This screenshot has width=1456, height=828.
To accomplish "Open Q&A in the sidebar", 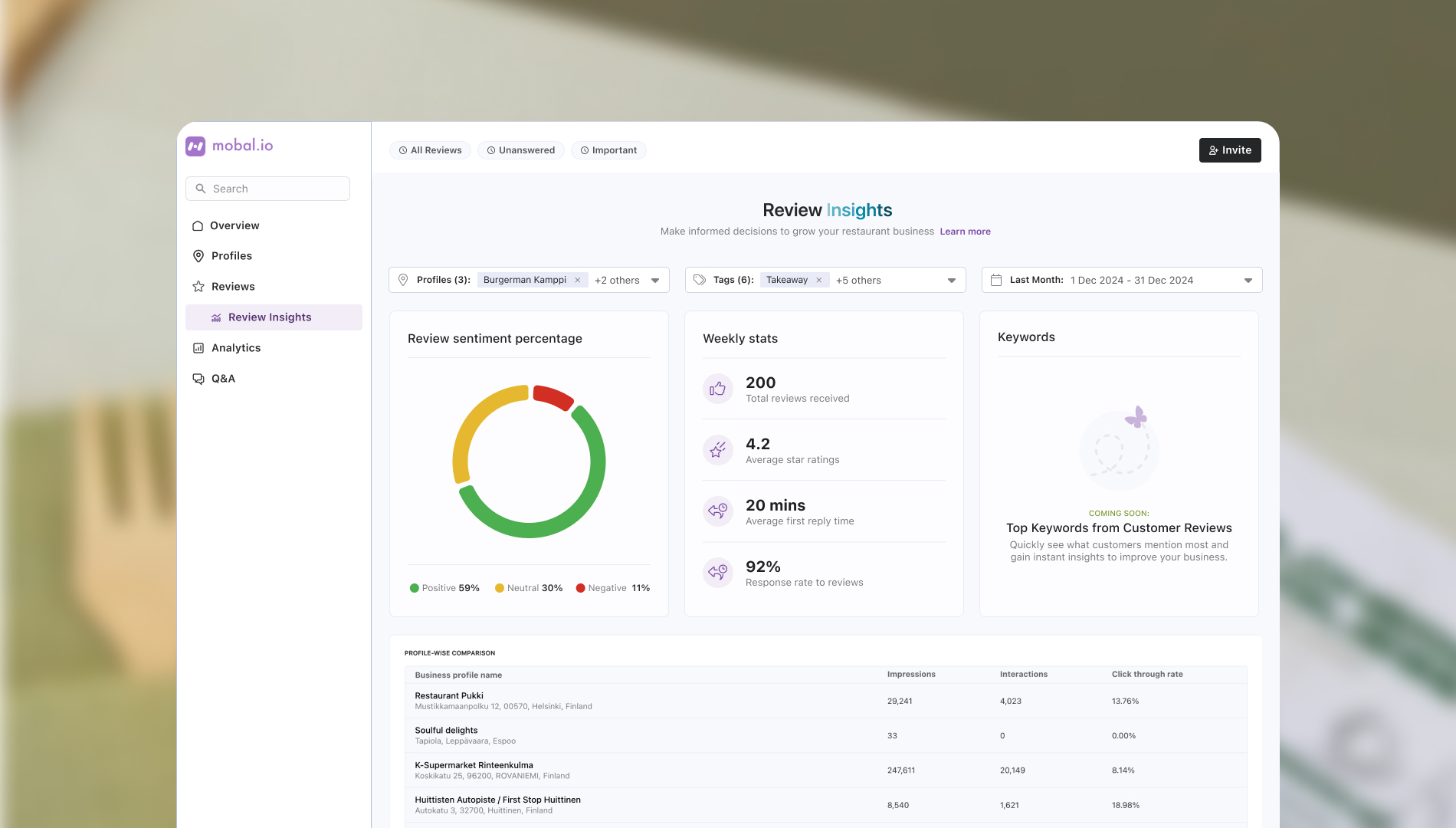I will coord(274,379).
